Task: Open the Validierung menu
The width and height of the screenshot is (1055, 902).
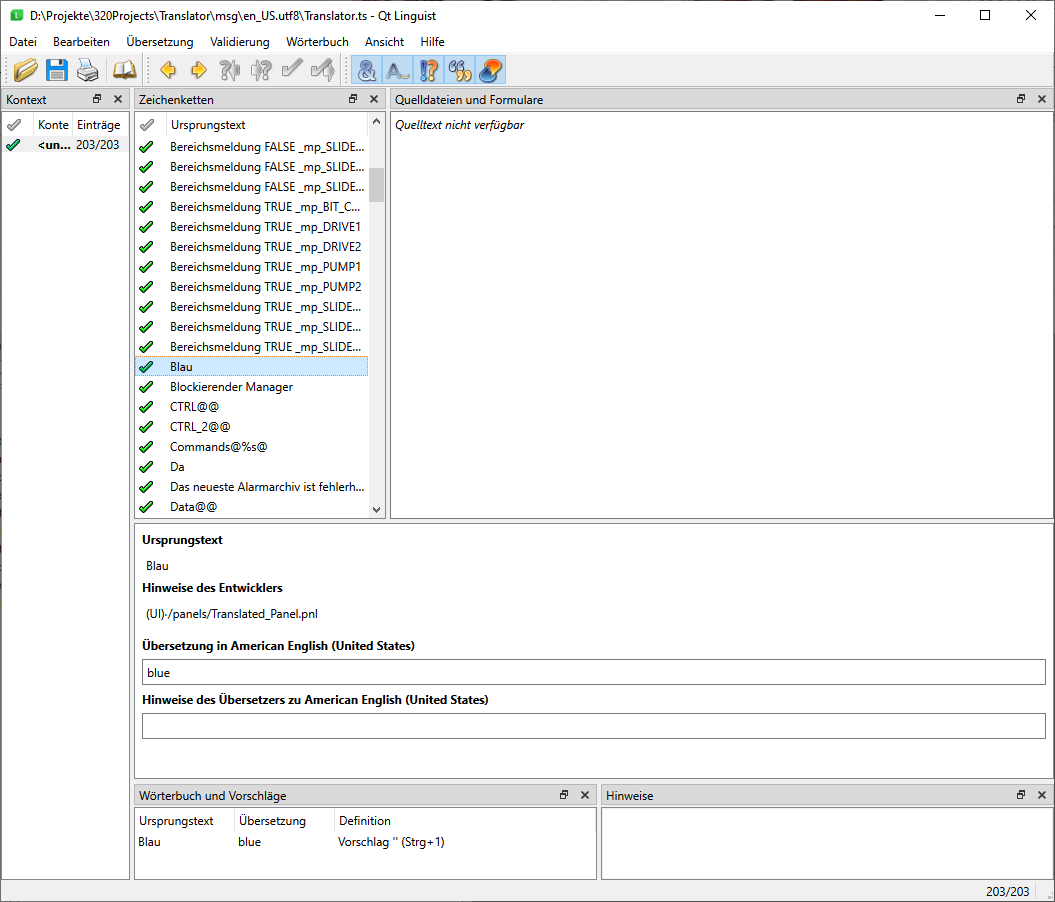Action: pos(239,42)
